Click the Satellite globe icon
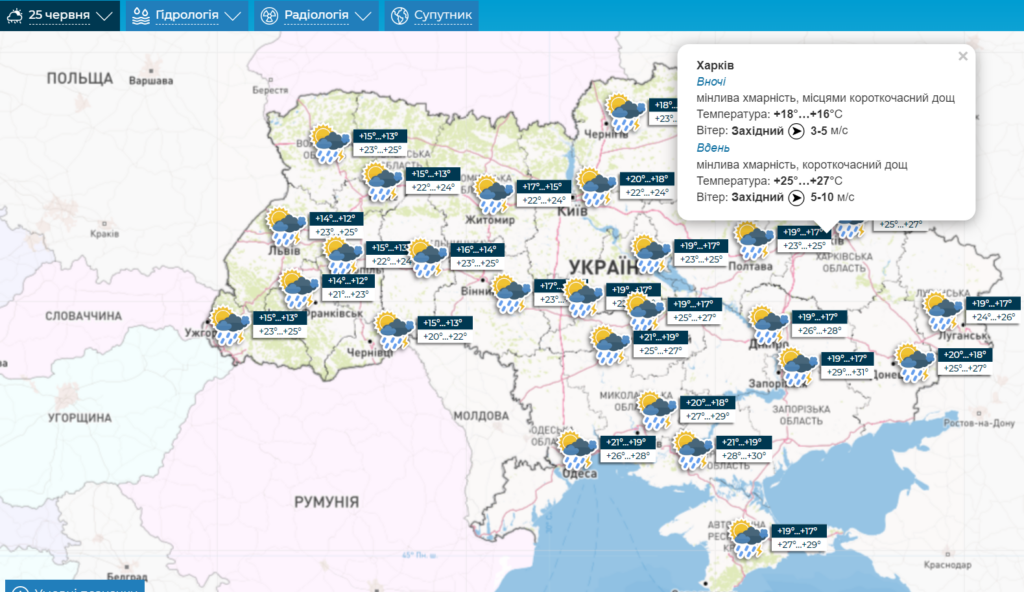1024x592 pixels. [x=399, y=16]
